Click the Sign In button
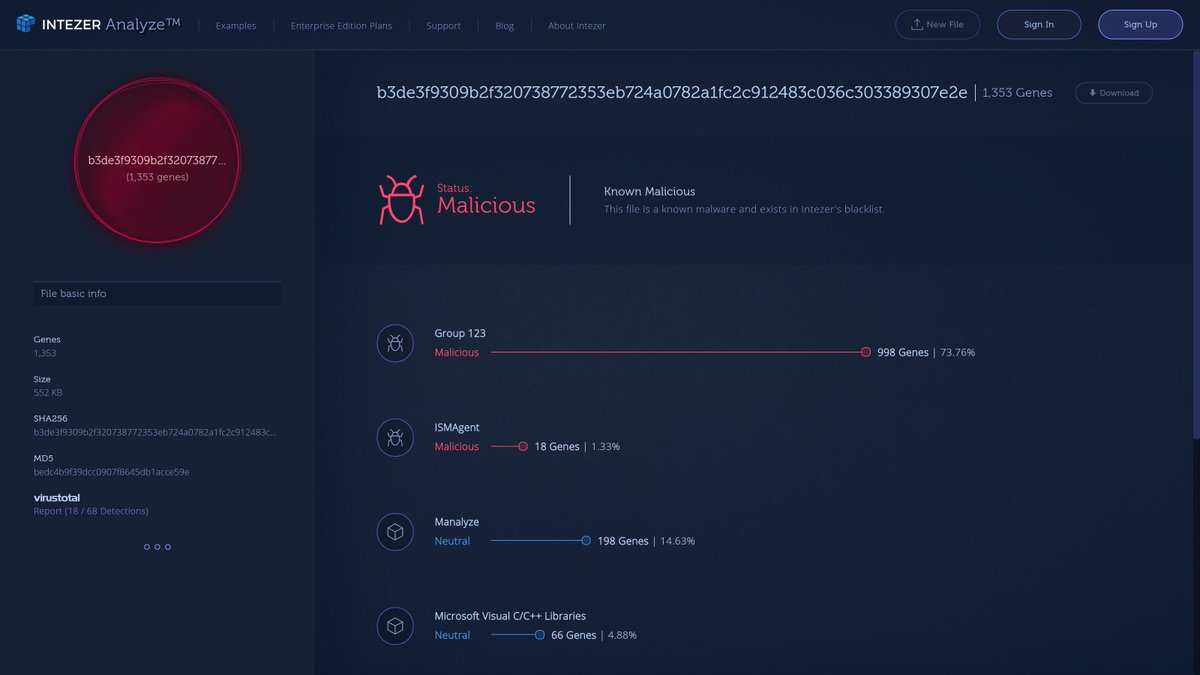The width and height of the screenshot is (1200, 675). point(1039,24)
